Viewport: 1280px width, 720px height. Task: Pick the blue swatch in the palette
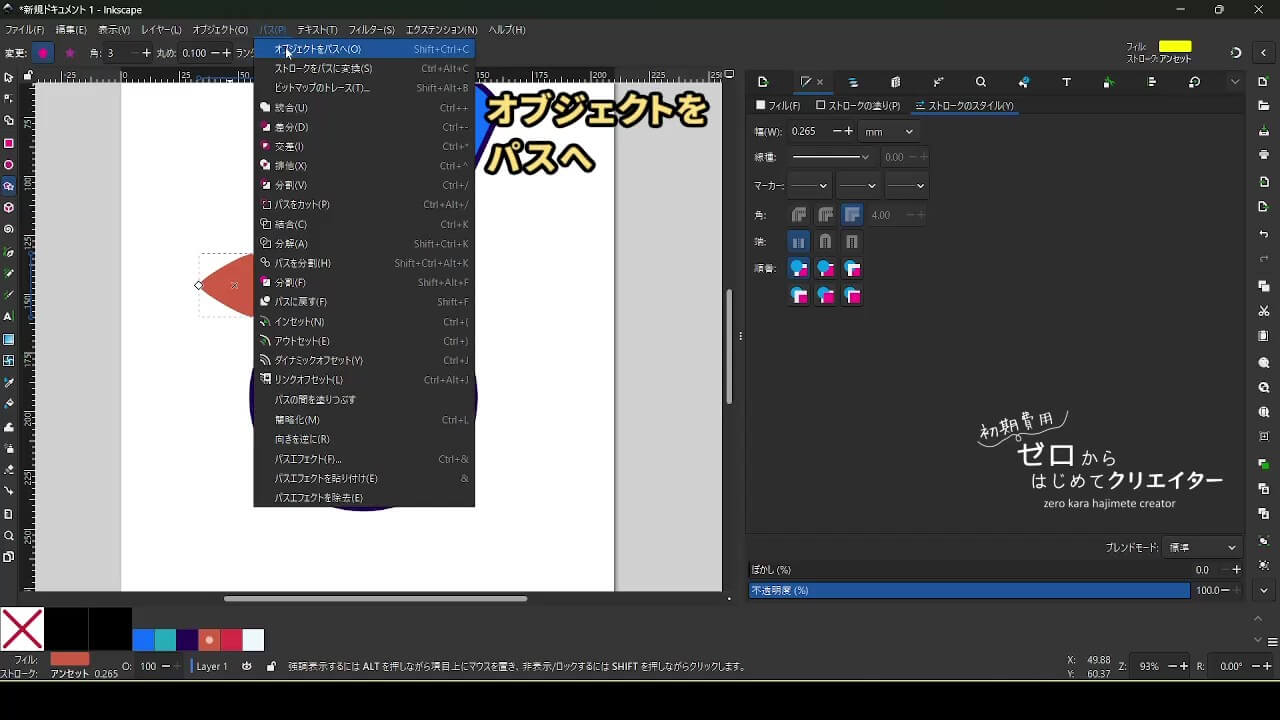[143, 640]
